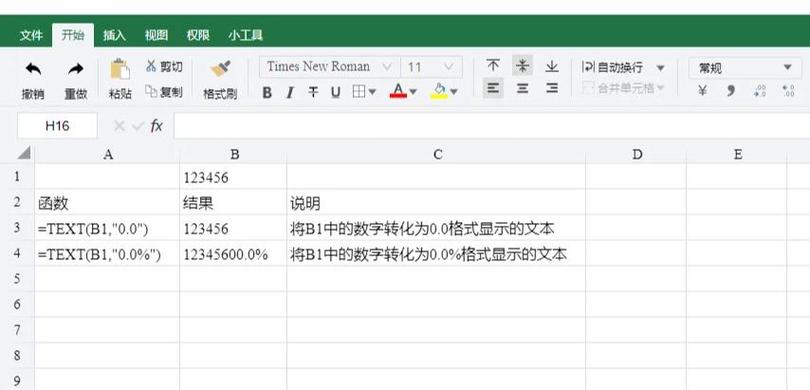Apply thousands separator comma format

pyautogui.click(x=730, y=91)
